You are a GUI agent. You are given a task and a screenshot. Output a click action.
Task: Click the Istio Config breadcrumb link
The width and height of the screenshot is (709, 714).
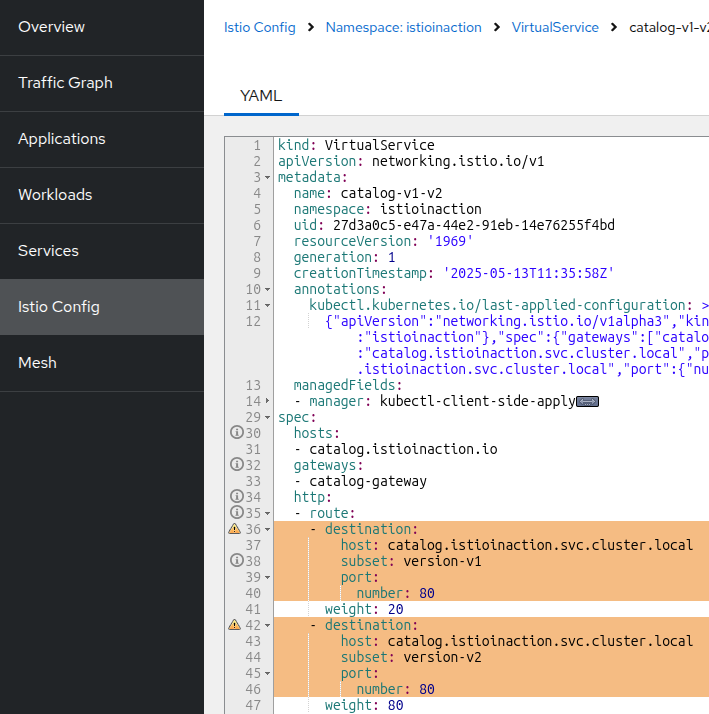coord(260,27)
